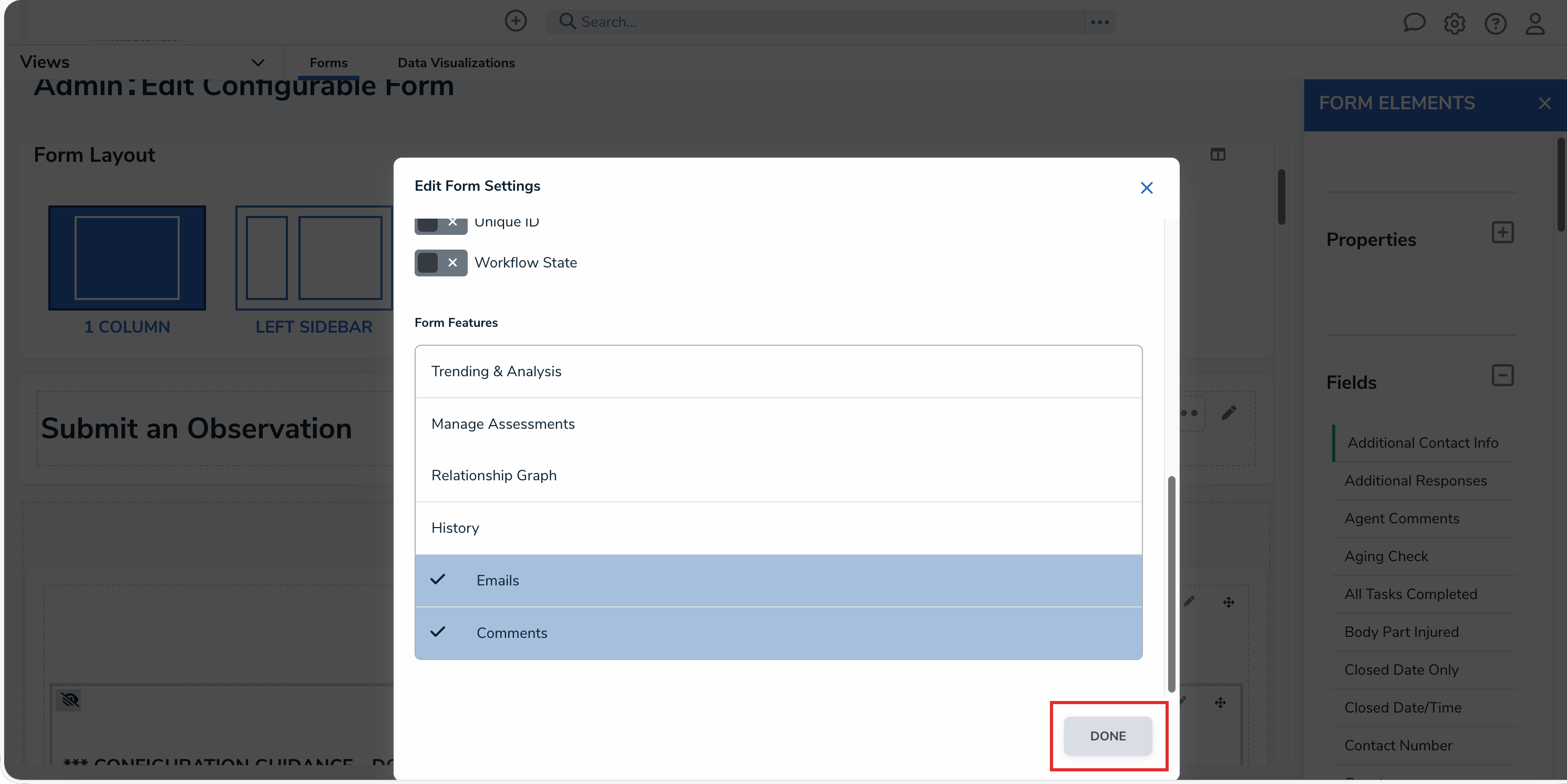Screen dimensions: 1567x784
Task: Click the help question mark icon
Action: [1495, 24]
